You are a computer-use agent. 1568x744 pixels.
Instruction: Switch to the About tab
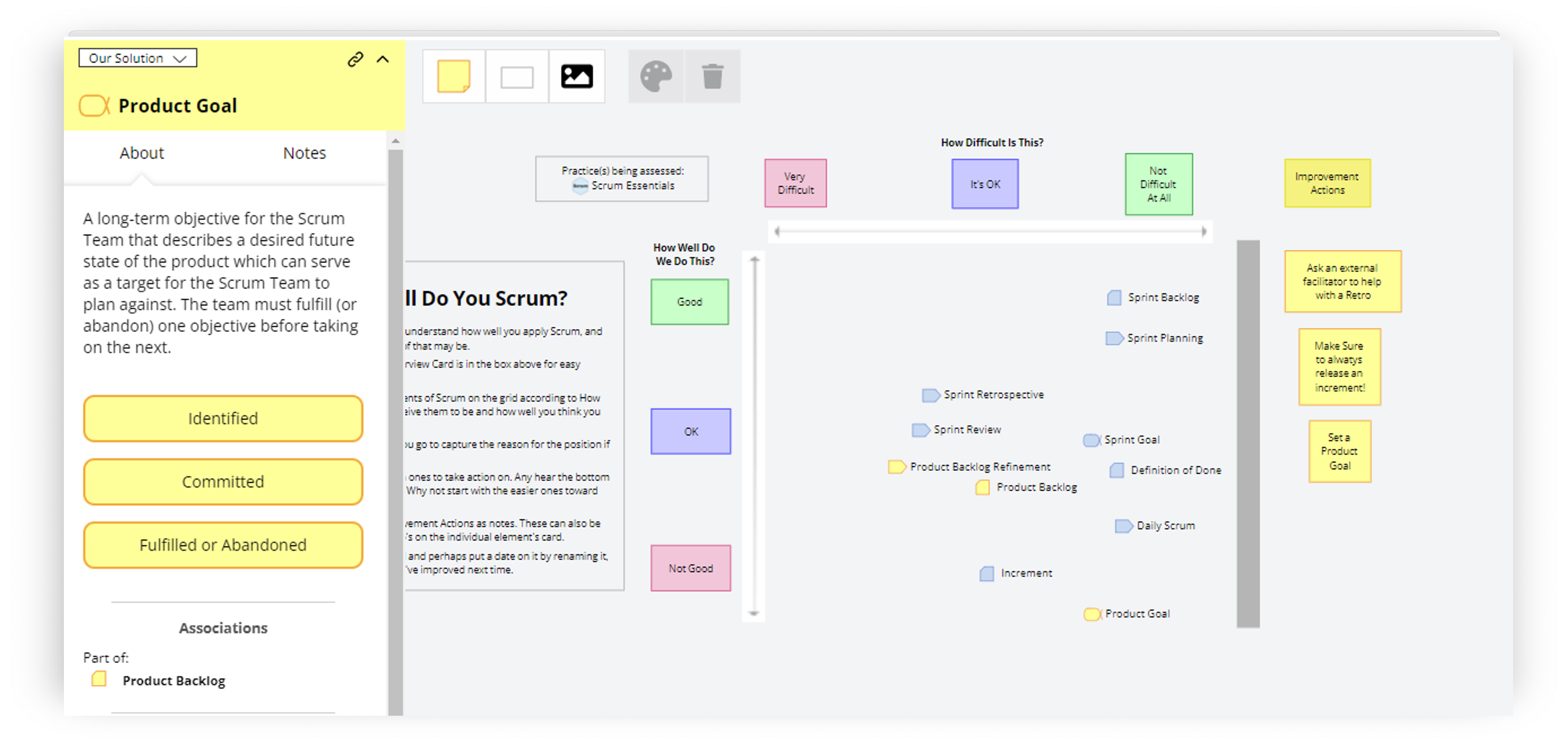(x=141, y=153)
